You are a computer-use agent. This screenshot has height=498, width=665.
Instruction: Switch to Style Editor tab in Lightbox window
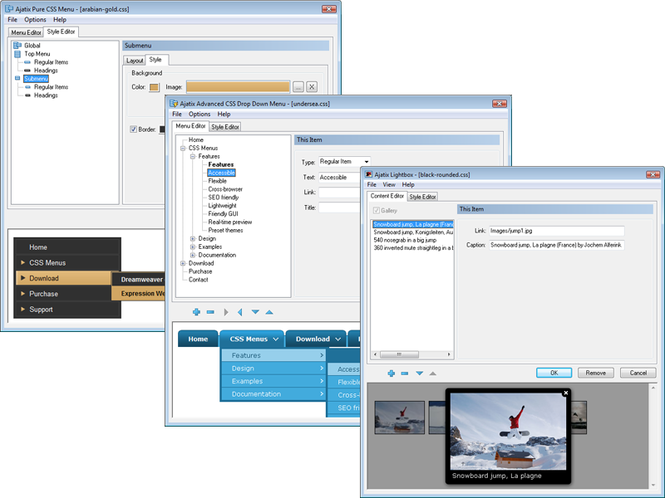(x=422, y=197)
